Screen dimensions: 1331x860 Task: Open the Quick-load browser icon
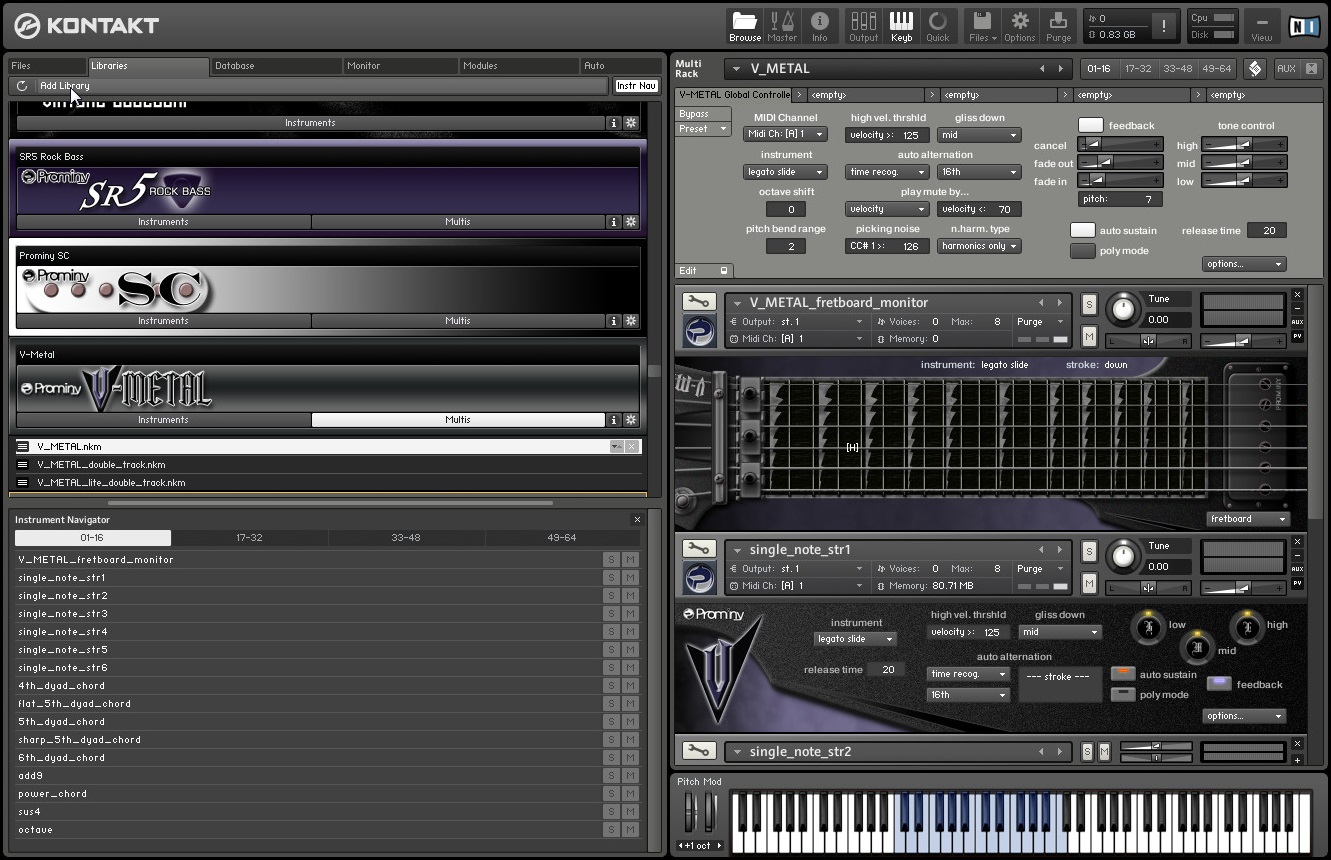tap(938, 26)
